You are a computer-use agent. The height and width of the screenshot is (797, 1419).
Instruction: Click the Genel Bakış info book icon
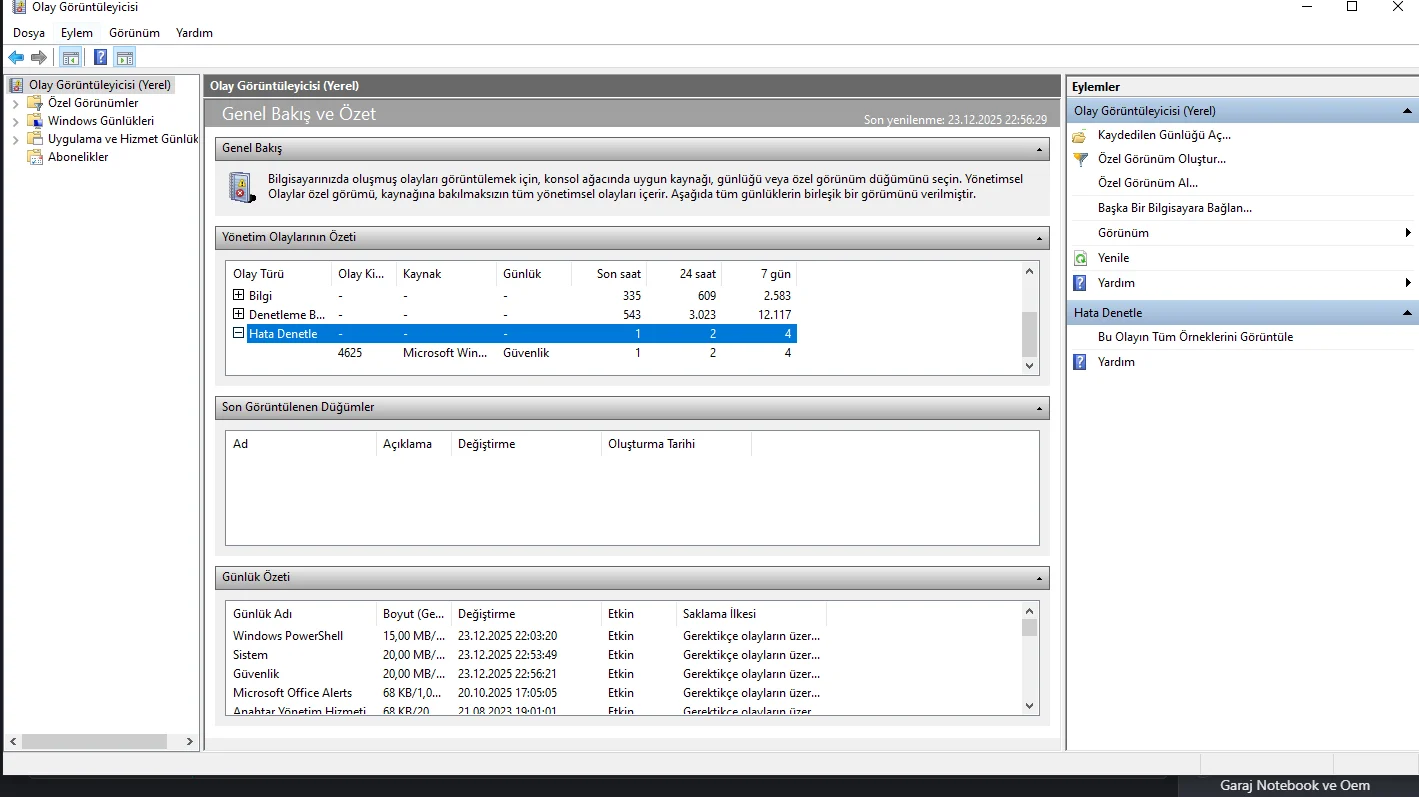tap(241, 187)
